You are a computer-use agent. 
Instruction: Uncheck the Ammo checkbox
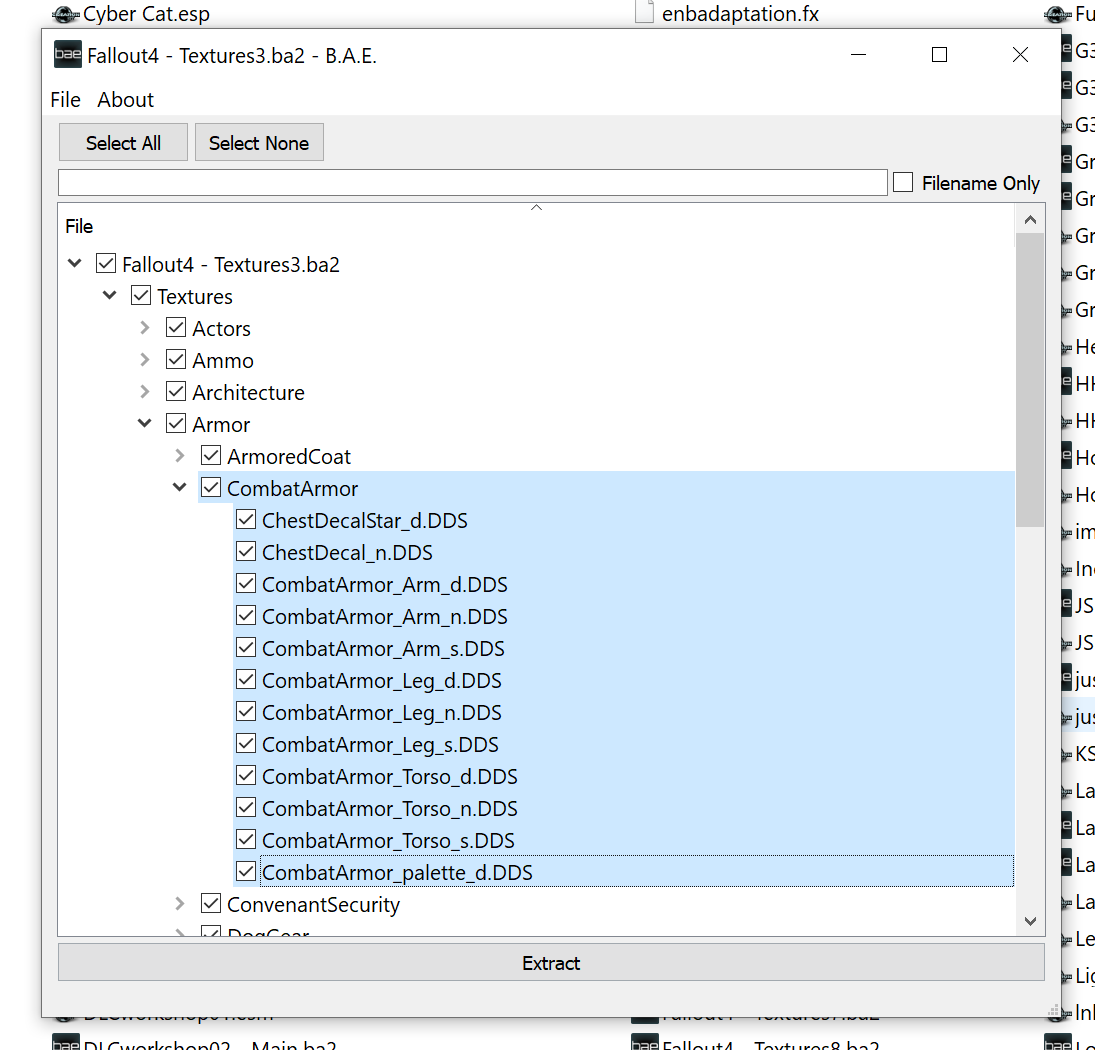[x=175, y=360]
